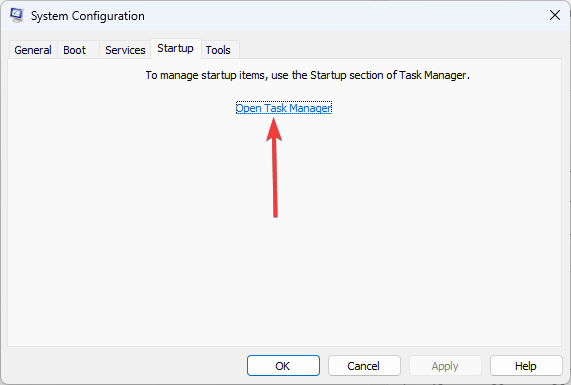
Task: Show the Tools tab
Action: pyautogui.click(x=218, y=50)
